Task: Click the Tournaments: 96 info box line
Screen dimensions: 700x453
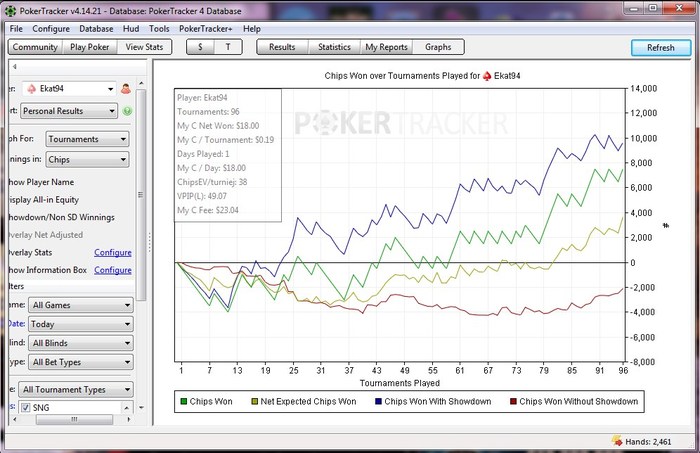Action: point(208,112)
